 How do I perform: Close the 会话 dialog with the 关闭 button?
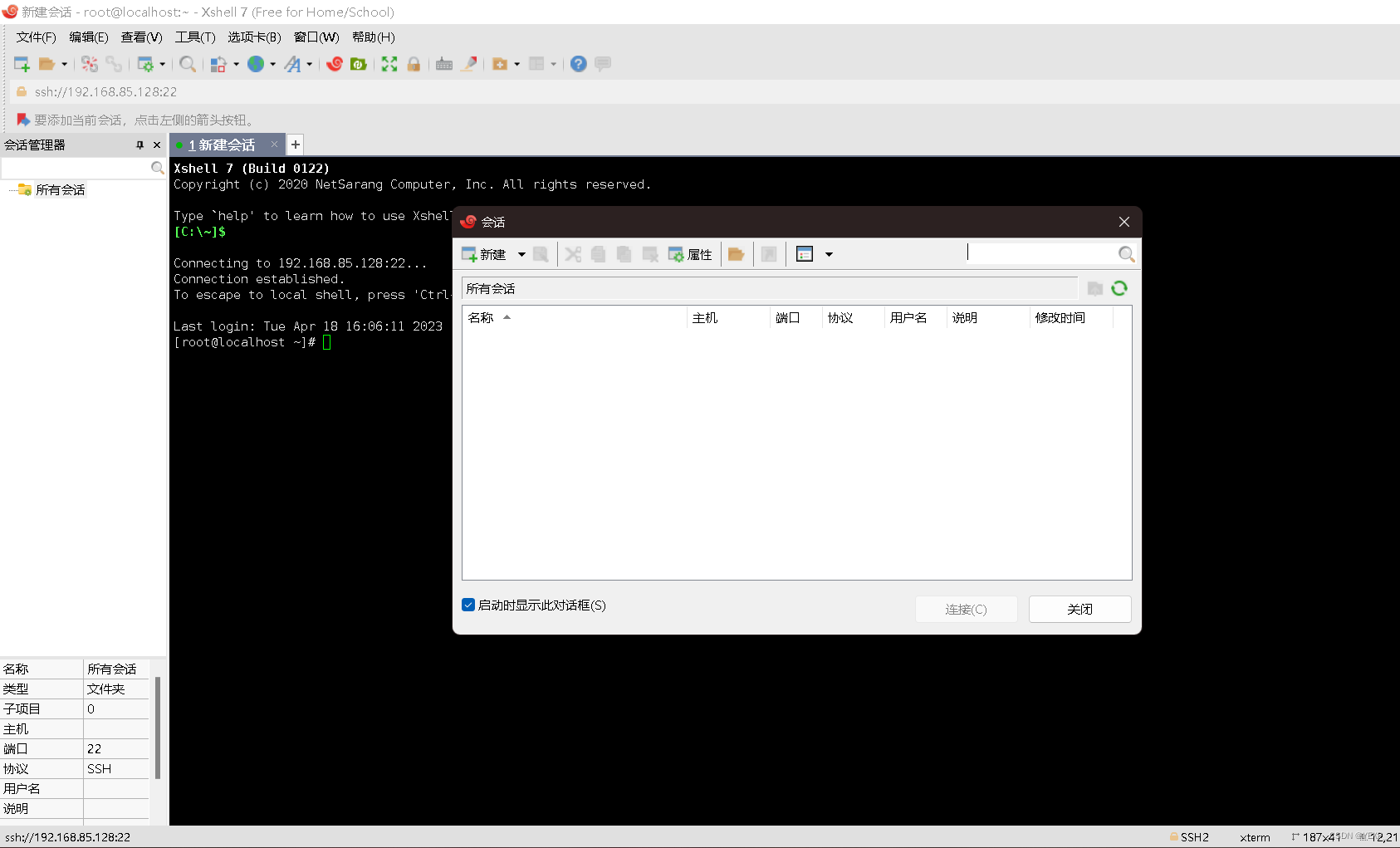coord(1079,609)
